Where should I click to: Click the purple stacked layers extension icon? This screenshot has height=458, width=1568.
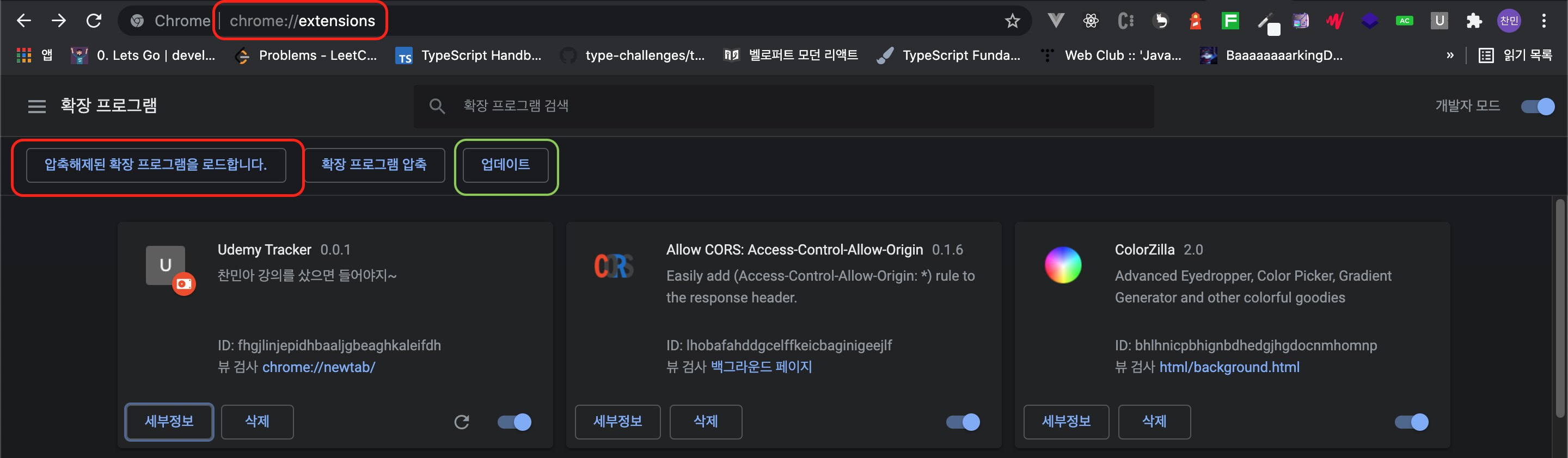(x=1370, y=21)
